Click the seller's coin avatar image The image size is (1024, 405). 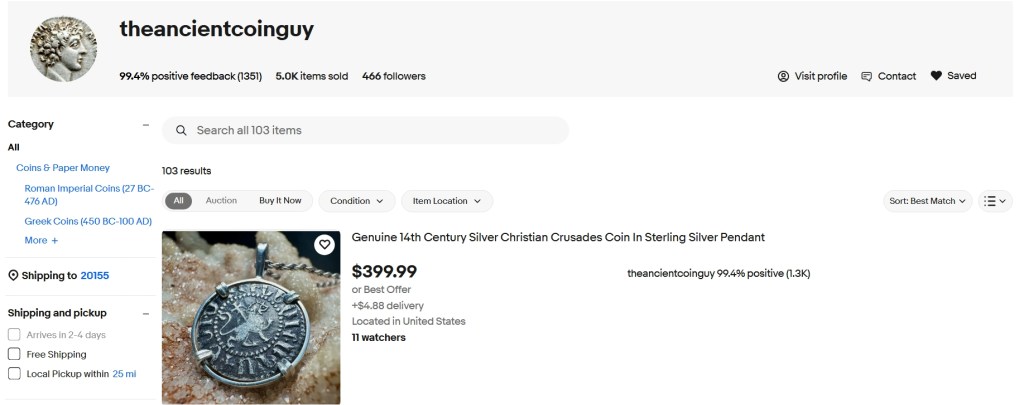[x=64, y=49]
